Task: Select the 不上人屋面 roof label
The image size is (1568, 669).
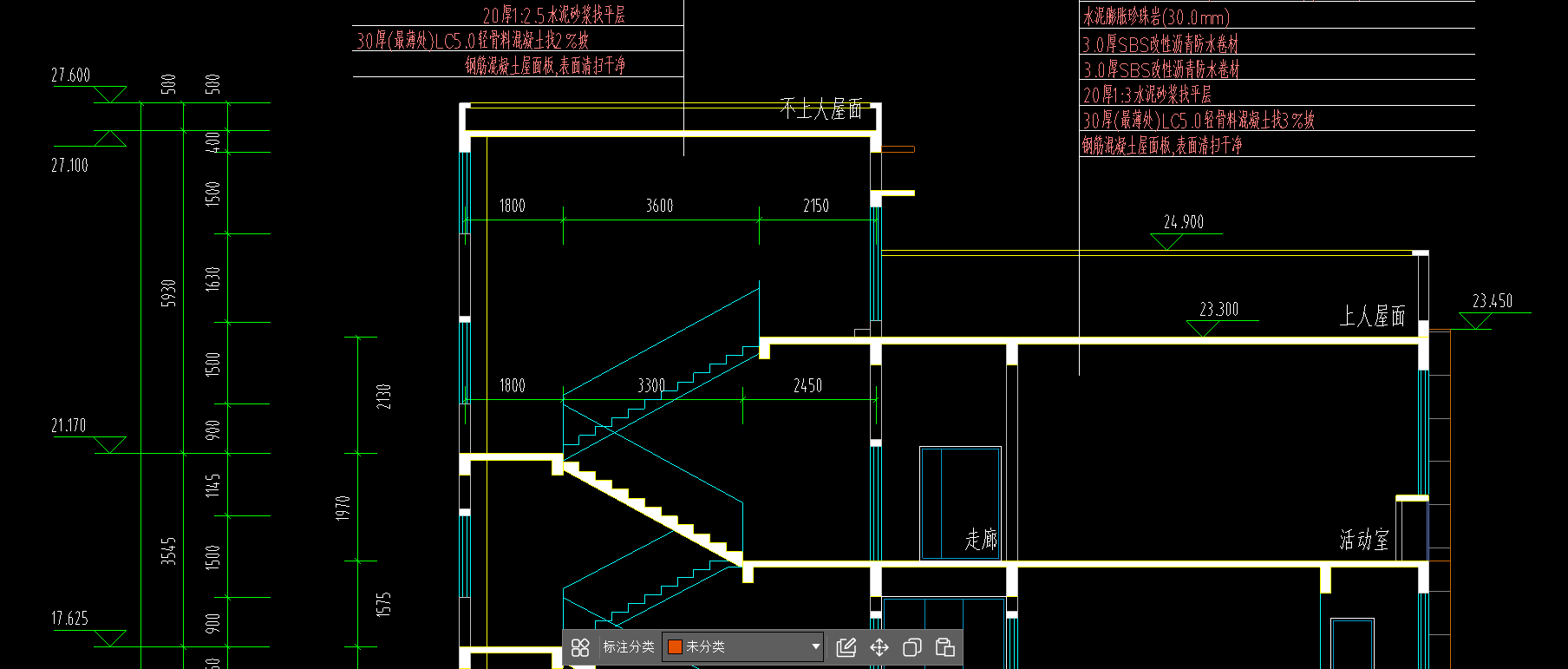Action: [x=820, y=108]
